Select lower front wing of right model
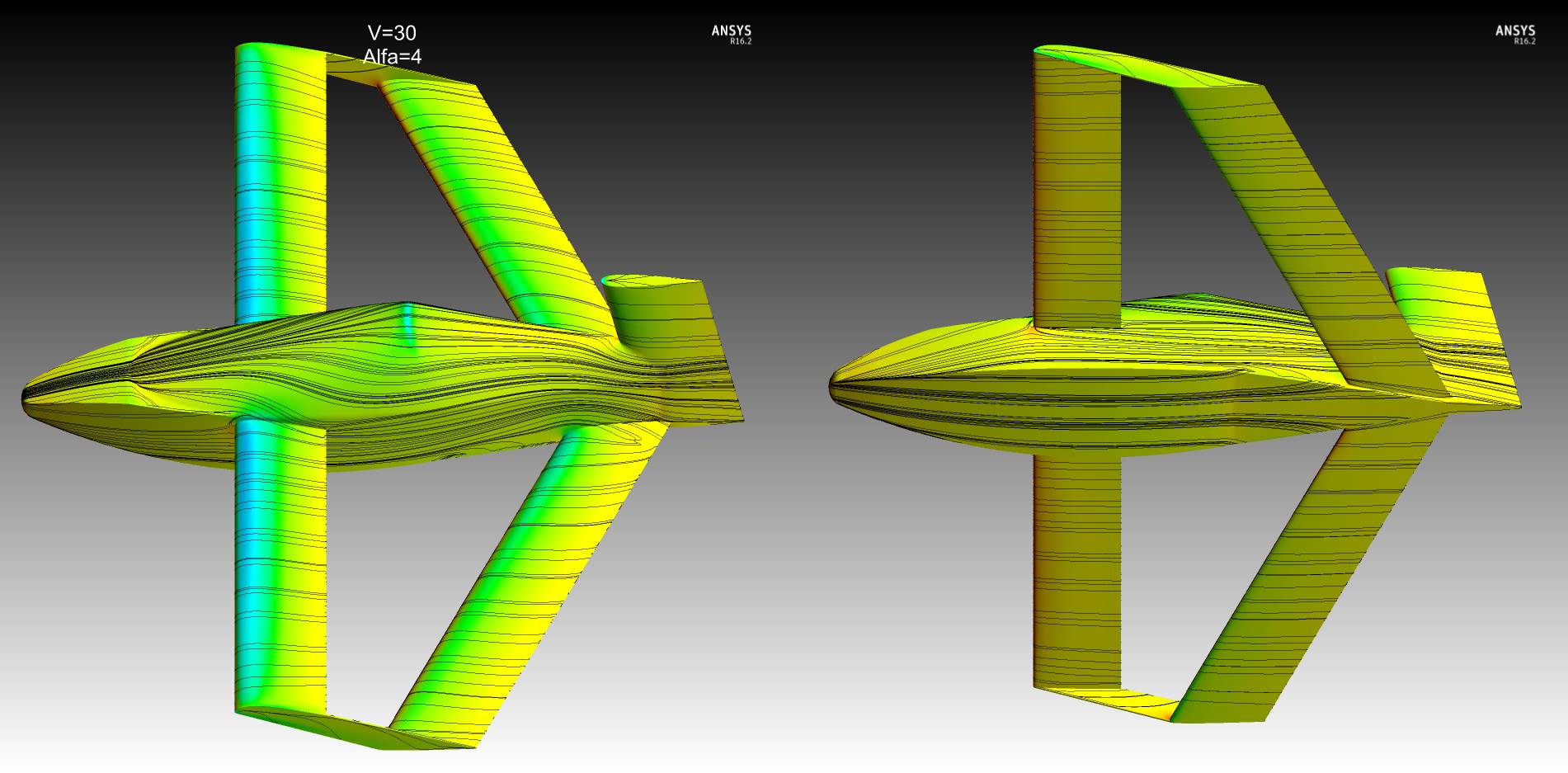Viewport: 1568px width, 773px height. pyautogui.click(x=1076, y=569)
